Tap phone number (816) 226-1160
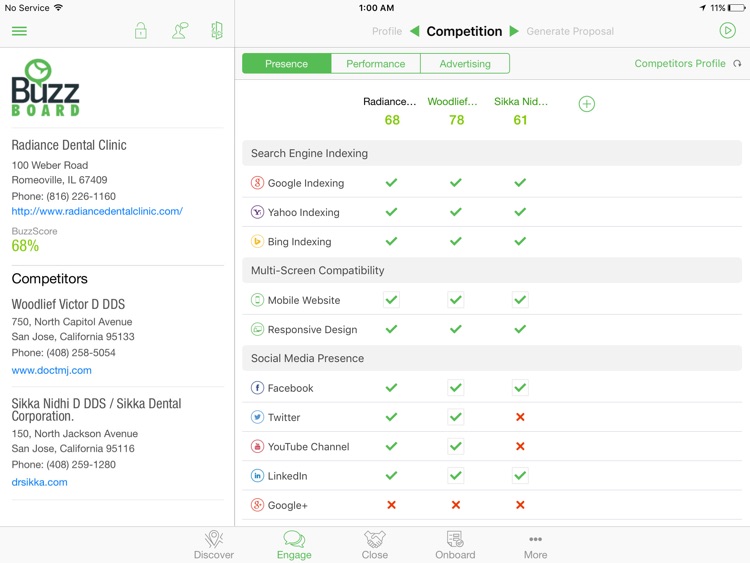The height and width of the screenshot is (563, 750). click(x=81, y=196)
